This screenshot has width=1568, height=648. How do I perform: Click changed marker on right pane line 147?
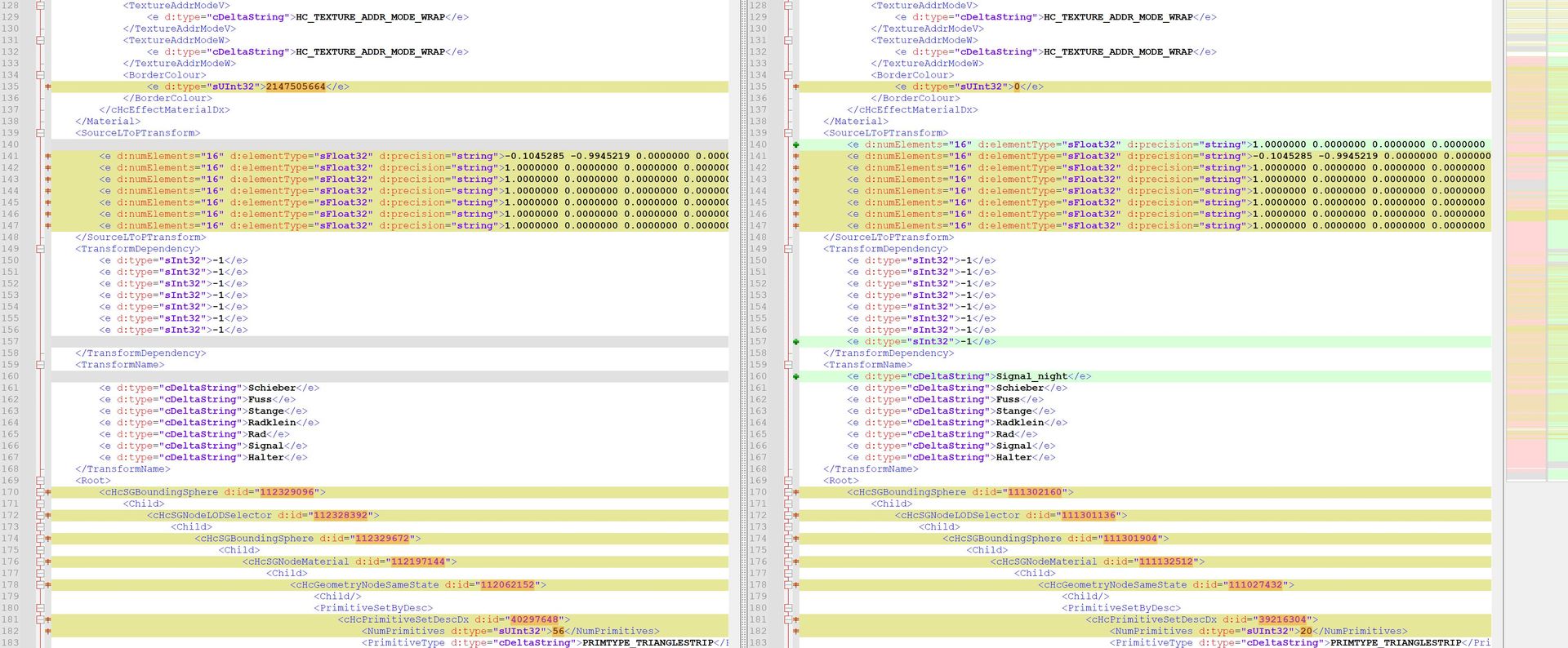click(795, 225)
